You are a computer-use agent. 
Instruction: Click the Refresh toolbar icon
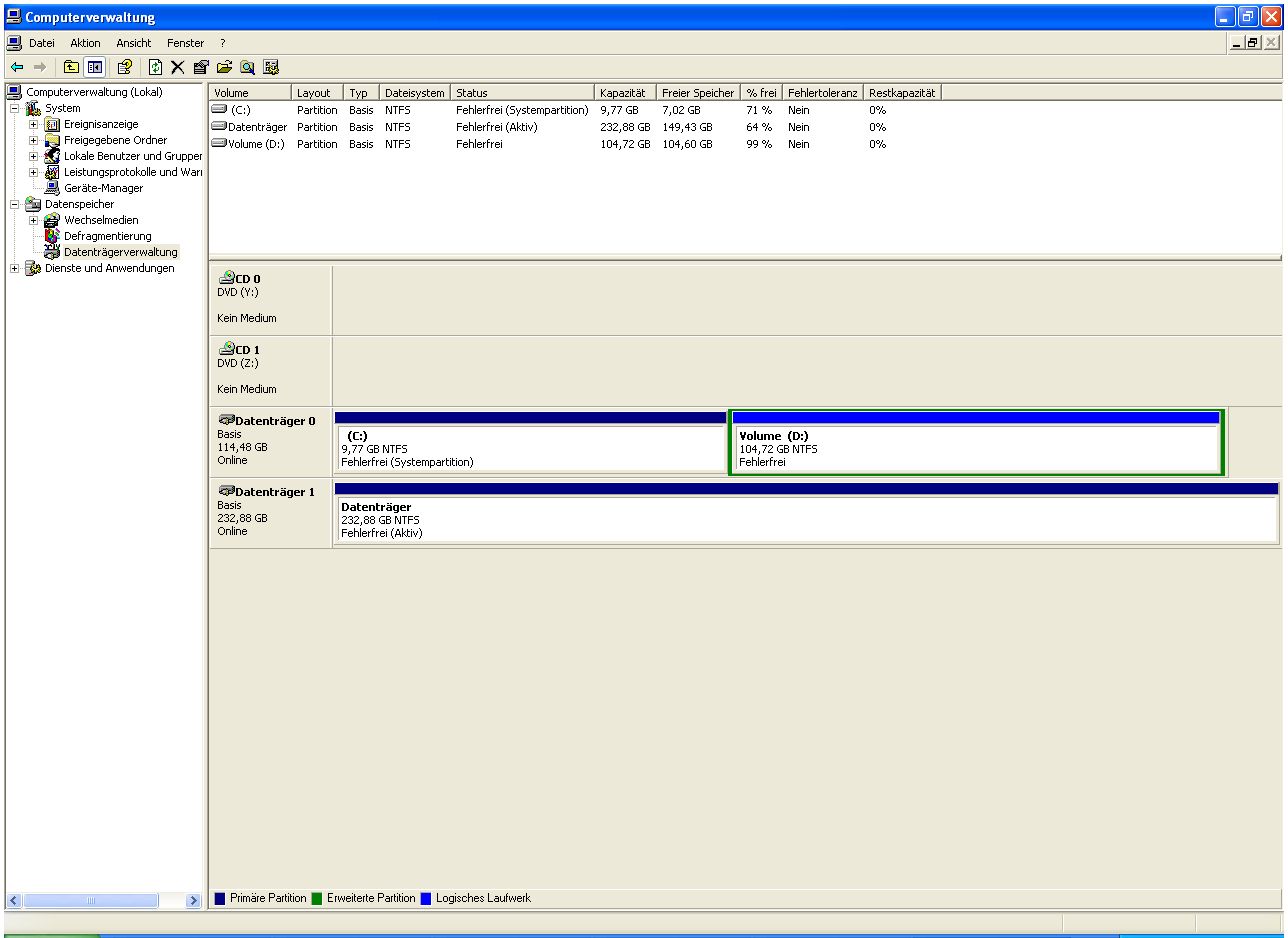(156, 67)
